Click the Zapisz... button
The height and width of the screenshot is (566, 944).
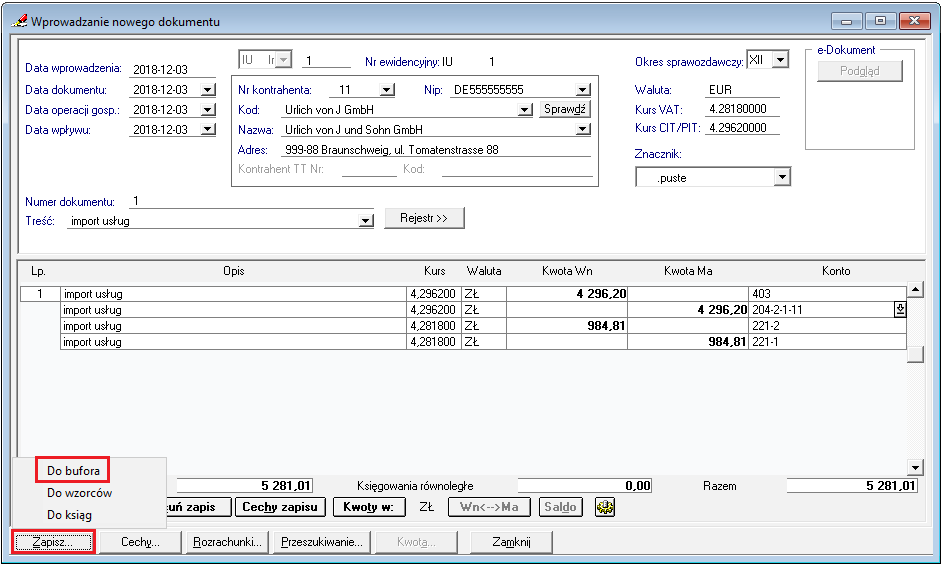(53, 542)
